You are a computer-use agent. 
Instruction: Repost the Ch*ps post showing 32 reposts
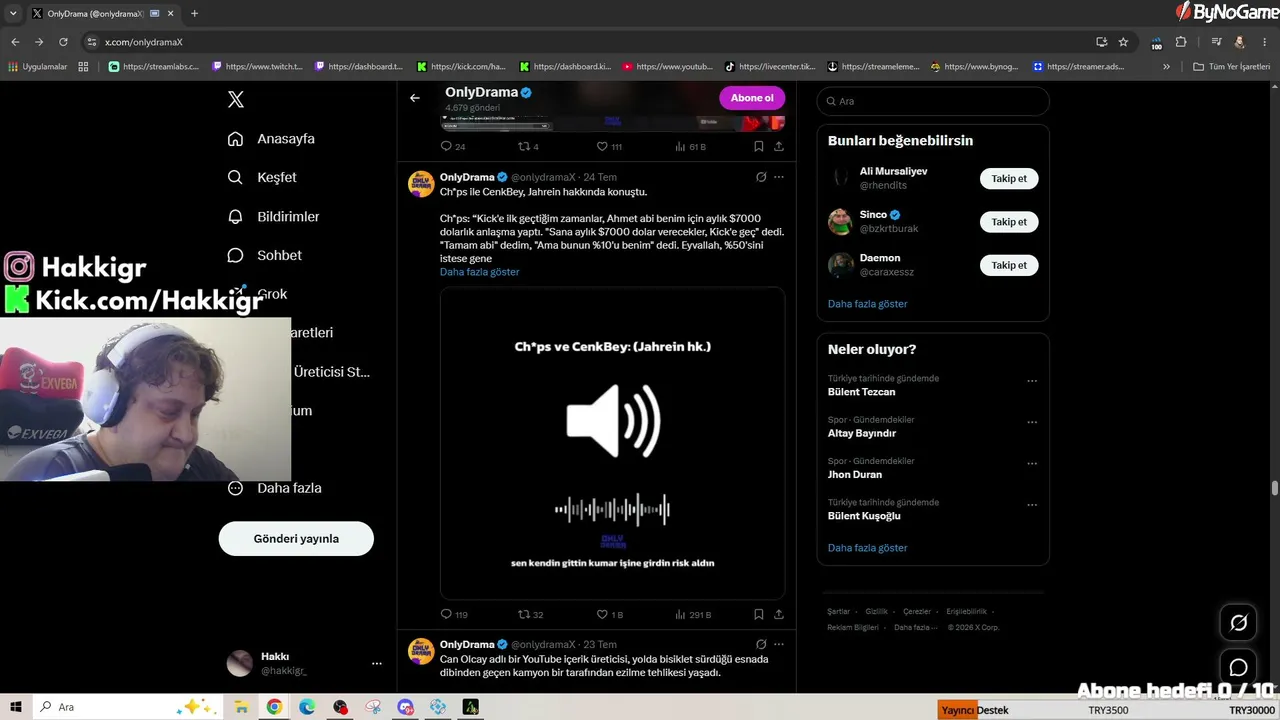(530, 614)
